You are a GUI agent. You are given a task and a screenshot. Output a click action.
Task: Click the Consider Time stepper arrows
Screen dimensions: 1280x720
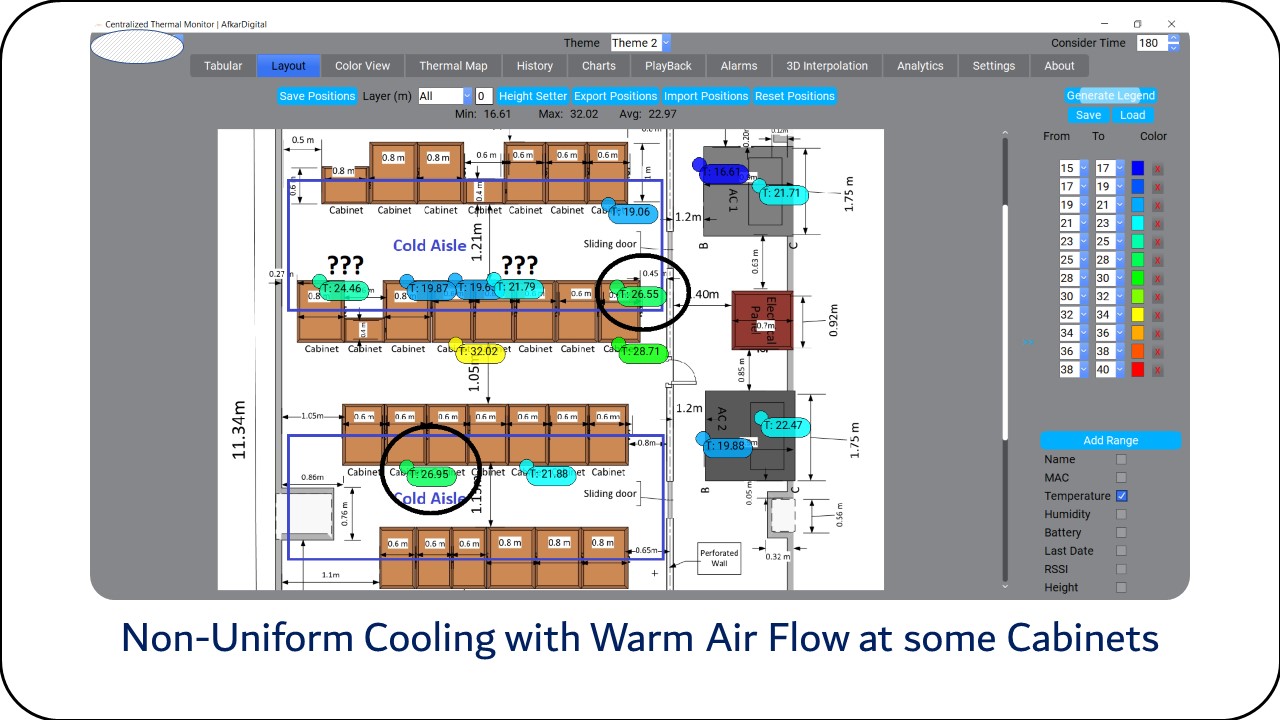coord(1174,43)
